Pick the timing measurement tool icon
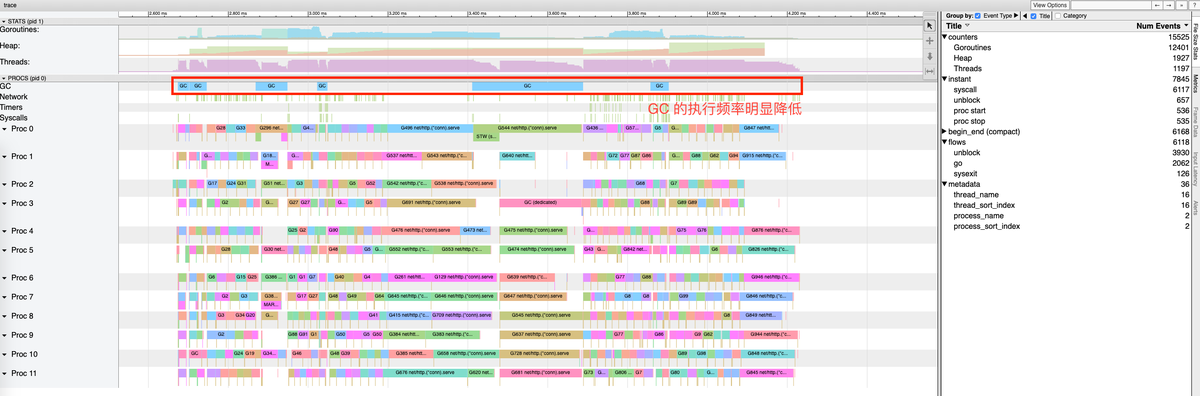Viewport: 1200px width, 396px height. click(930, 71)
